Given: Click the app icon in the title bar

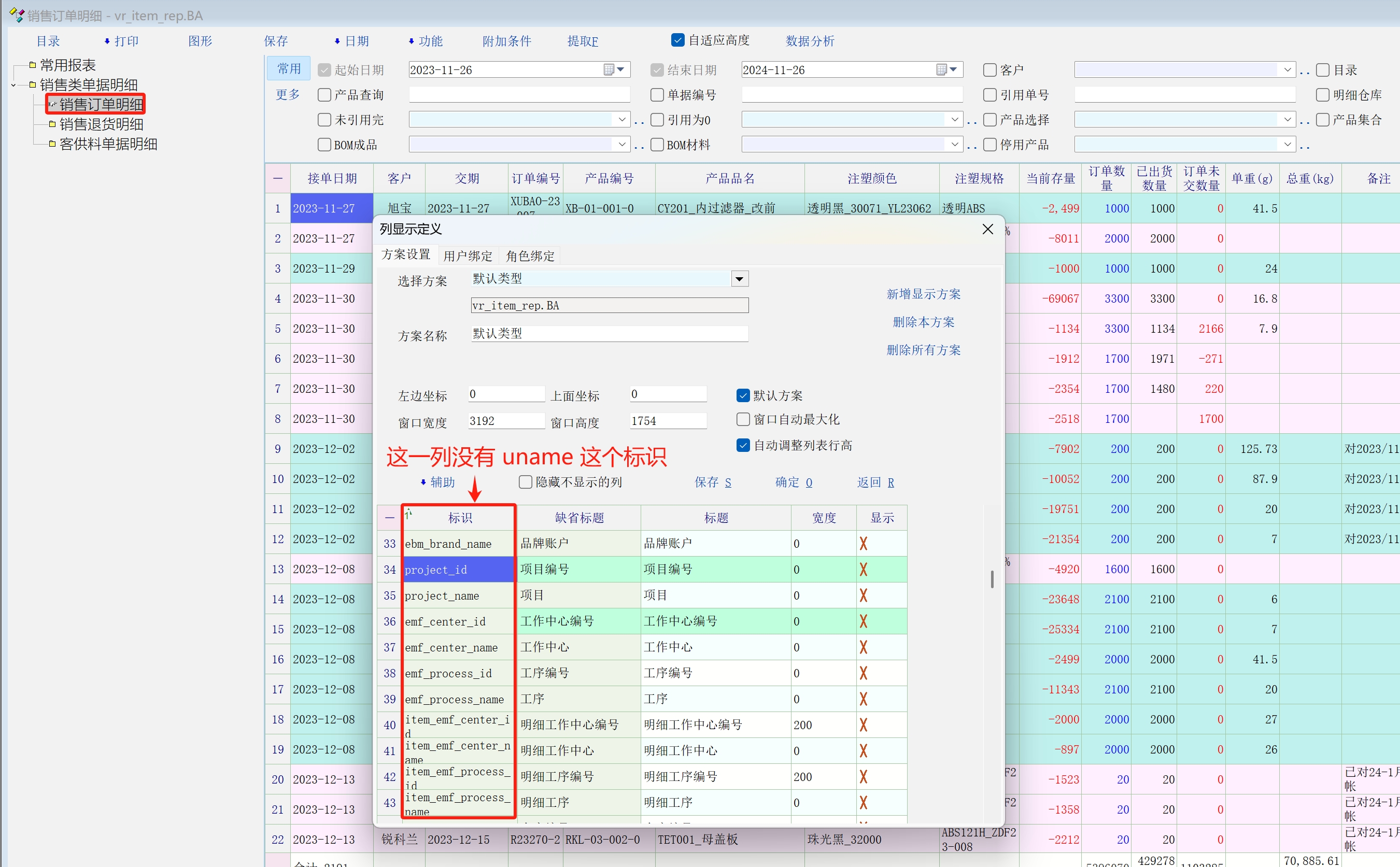Looking at the screenshot, I should tap(17, 16).
